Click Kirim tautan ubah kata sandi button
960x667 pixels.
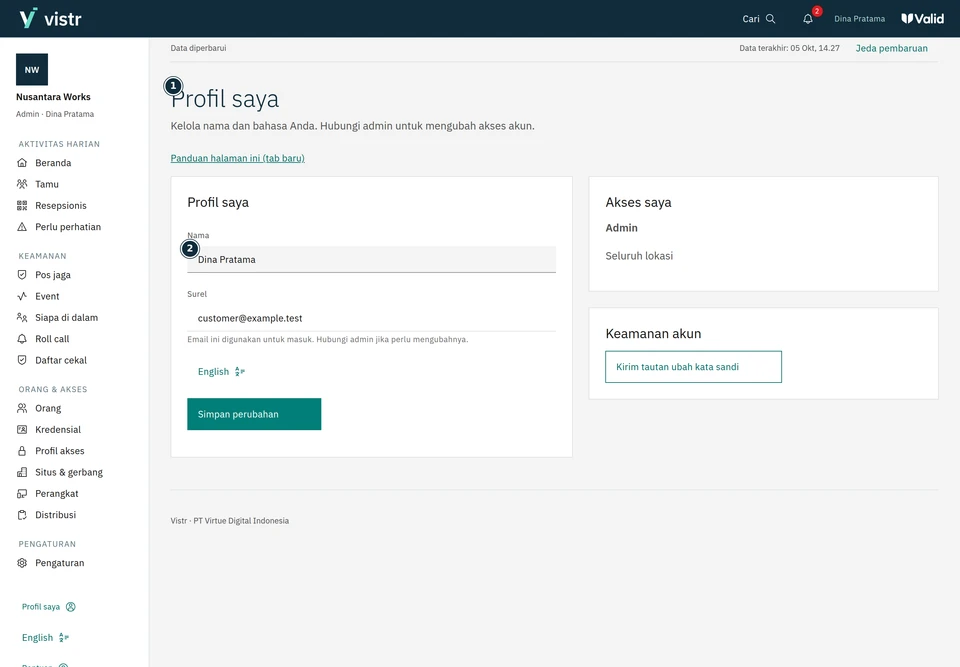(x=693, y=367)
